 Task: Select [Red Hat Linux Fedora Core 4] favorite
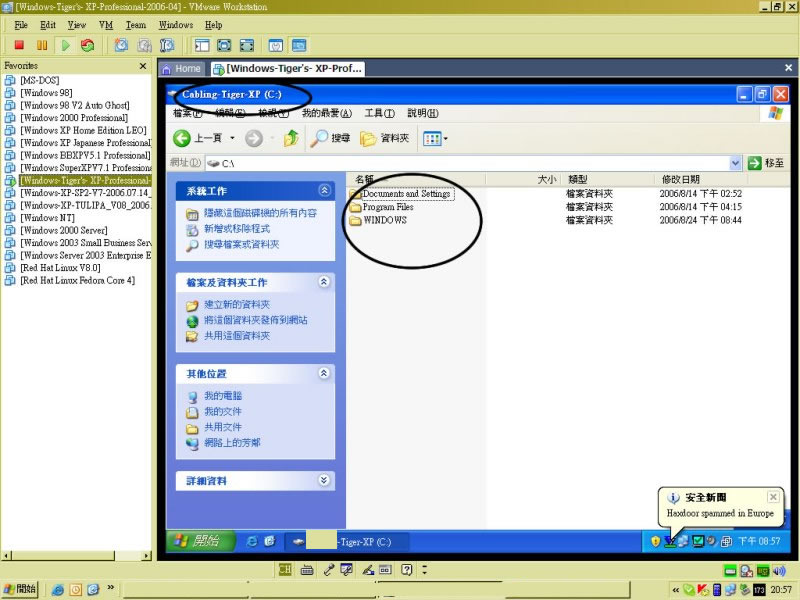click(x=78, y=281)
